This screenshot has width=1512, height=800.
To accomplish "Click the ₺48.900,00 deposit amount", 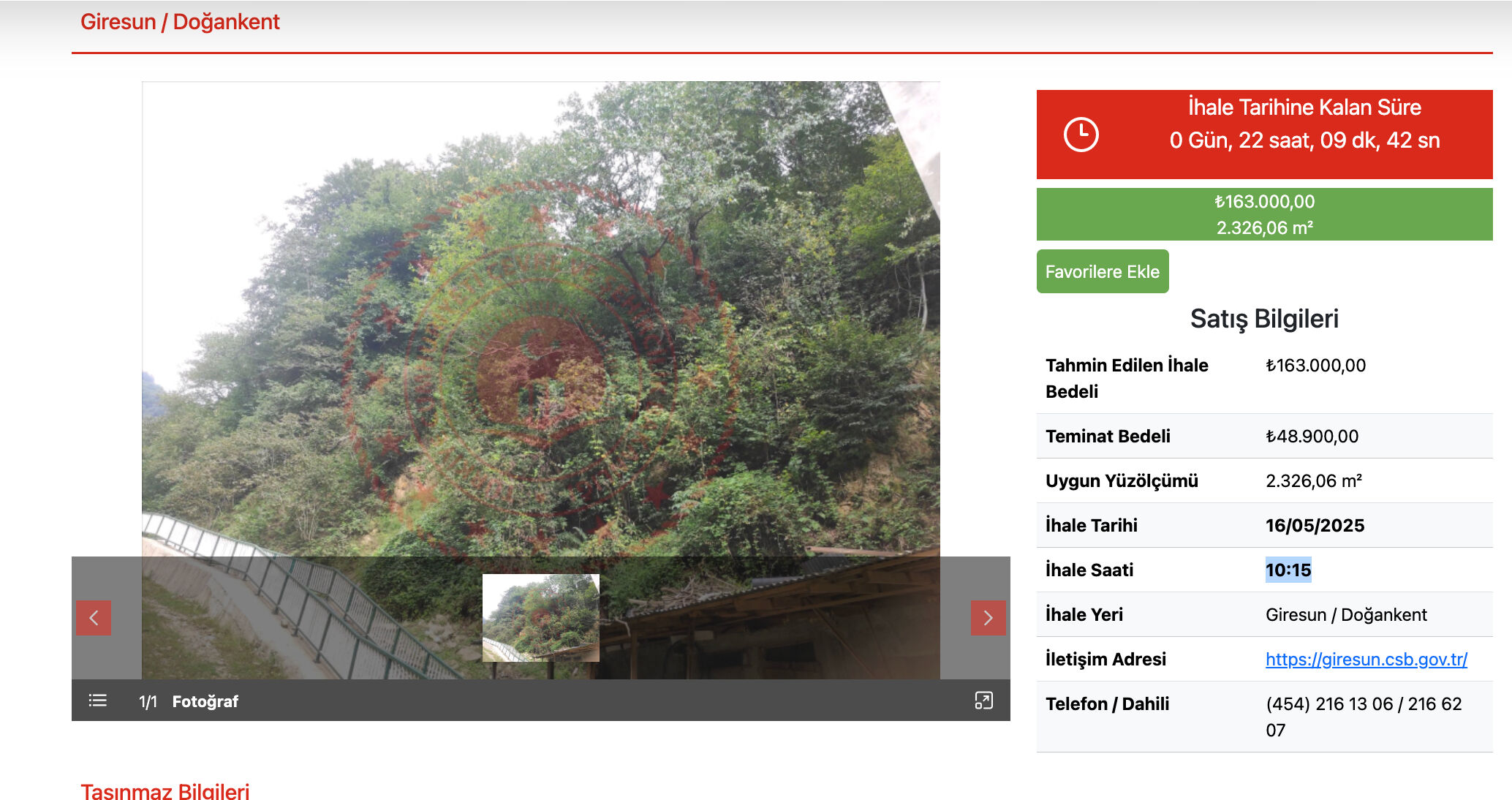I will coord(1312,436).
